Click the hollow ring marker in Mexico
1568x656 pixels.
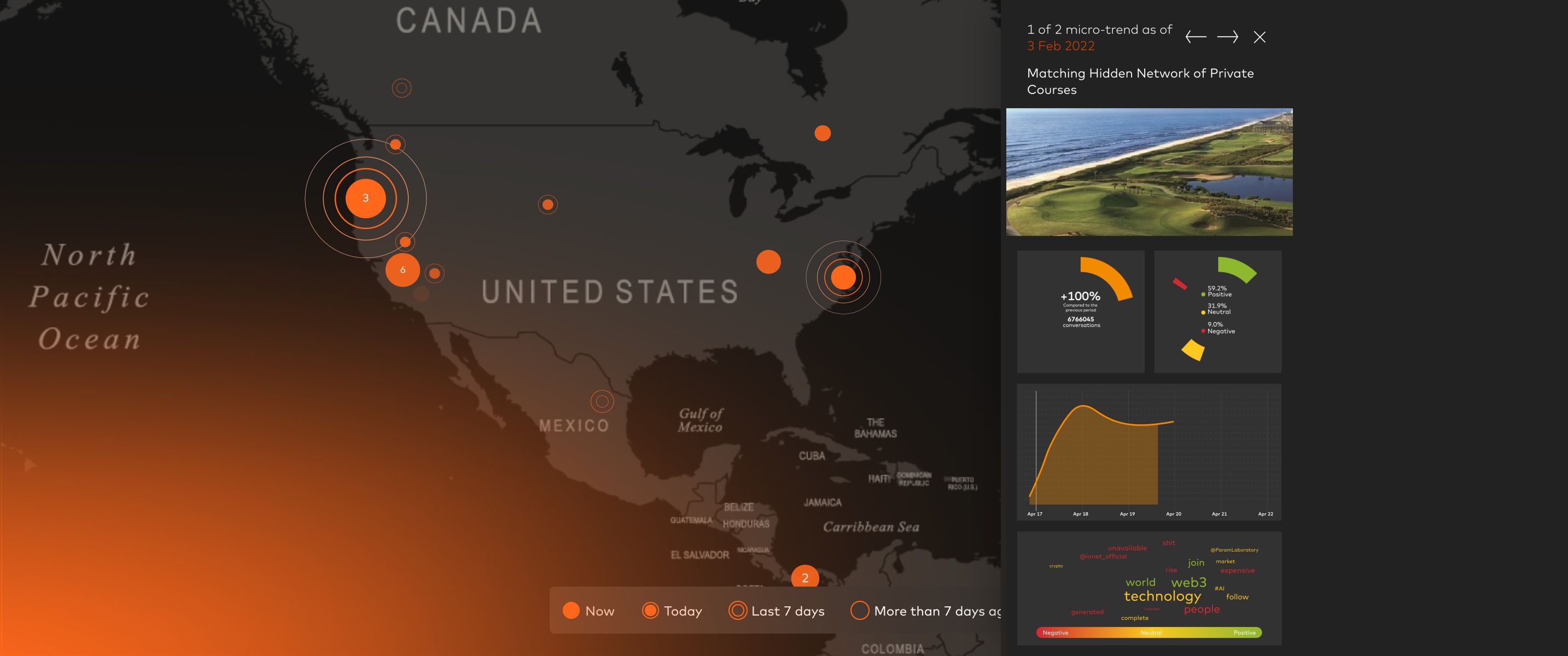tap(602, 401)
